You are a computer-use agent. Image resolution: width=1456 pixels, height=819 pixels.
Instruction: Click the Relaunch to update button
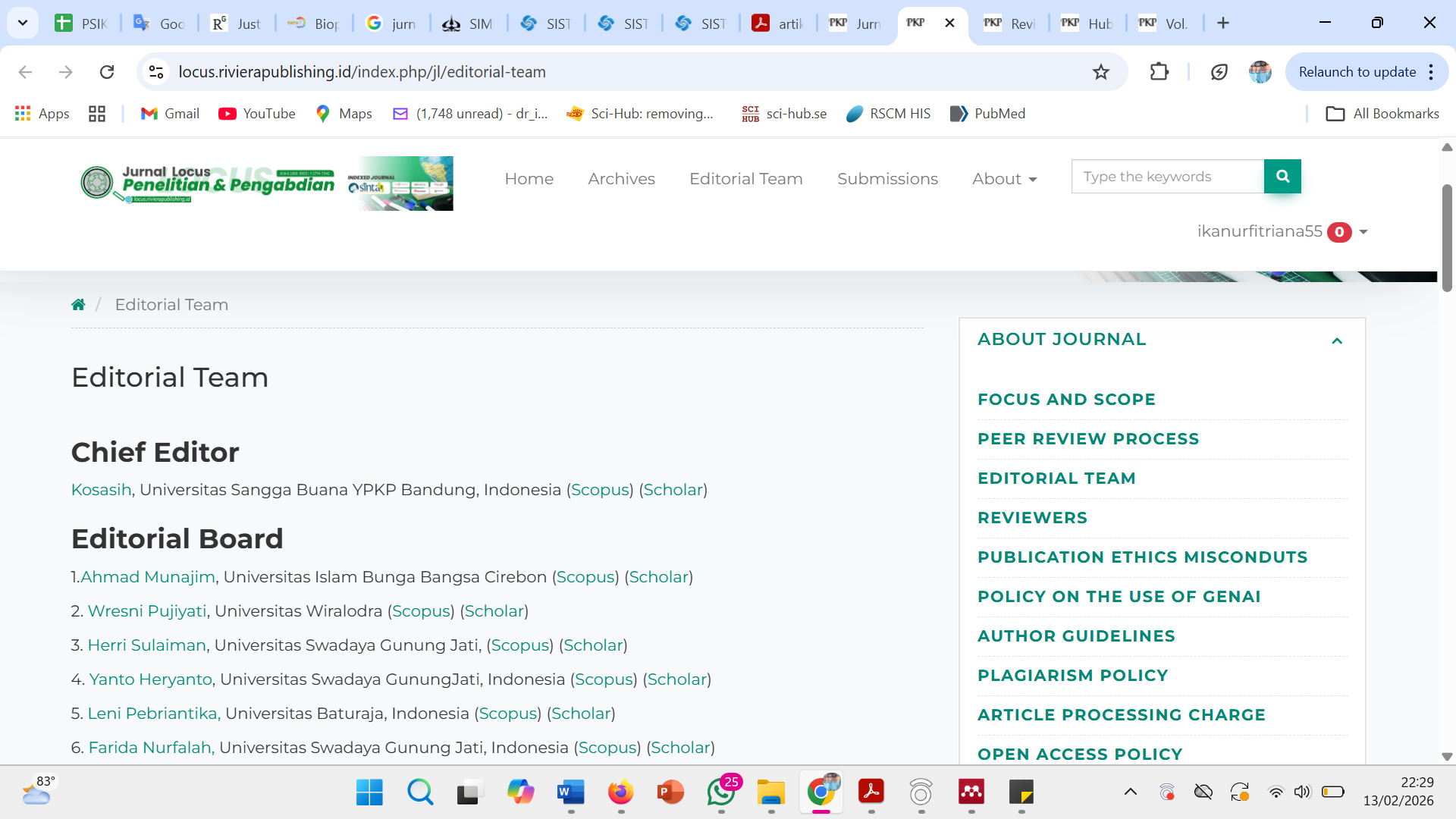tap(1357, 72)
